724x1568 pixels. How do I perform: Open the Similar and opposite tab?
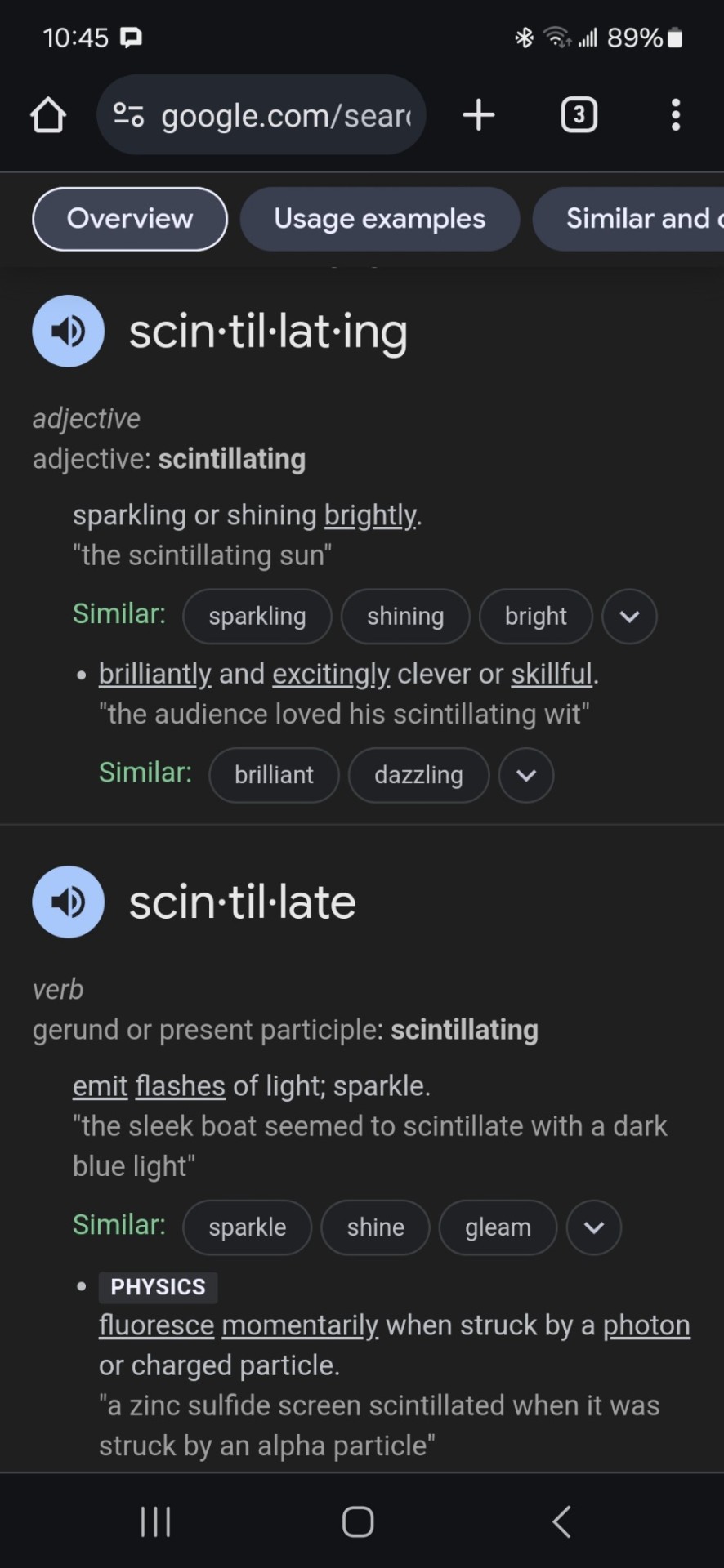click(x=629, y=219)
